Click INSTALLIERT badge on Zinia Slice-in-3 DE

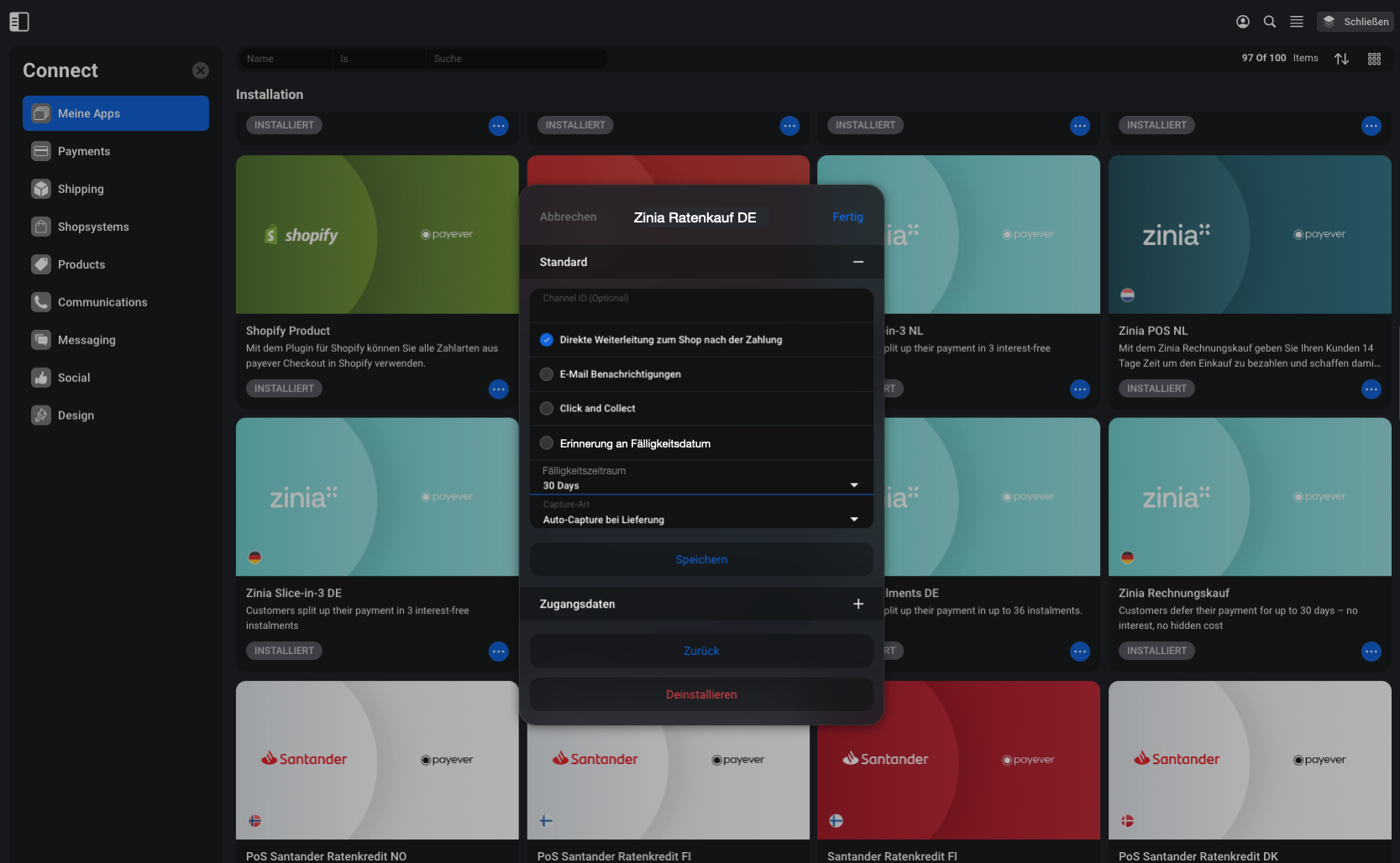point(284,651)
